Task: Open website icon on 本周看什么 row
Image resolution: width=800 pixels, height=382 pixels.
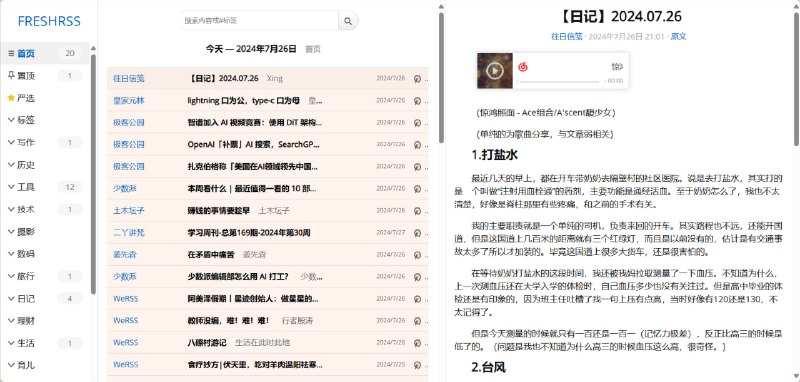Action: tap(417, 189)
